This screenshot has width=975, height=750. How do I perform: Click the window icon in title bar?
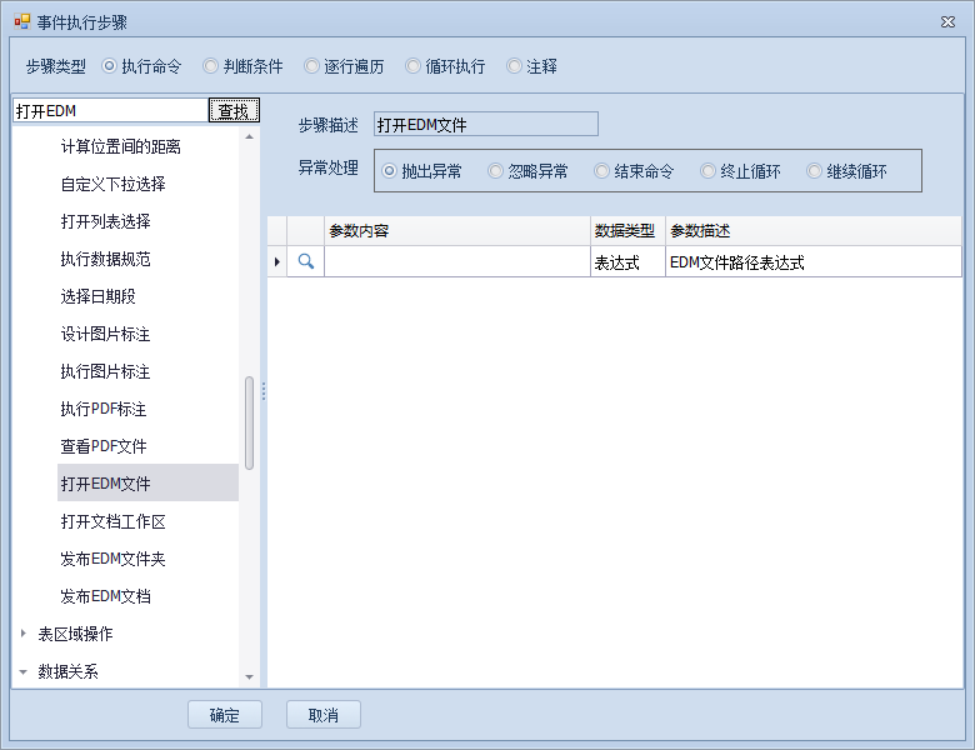[x=22, y=22]
